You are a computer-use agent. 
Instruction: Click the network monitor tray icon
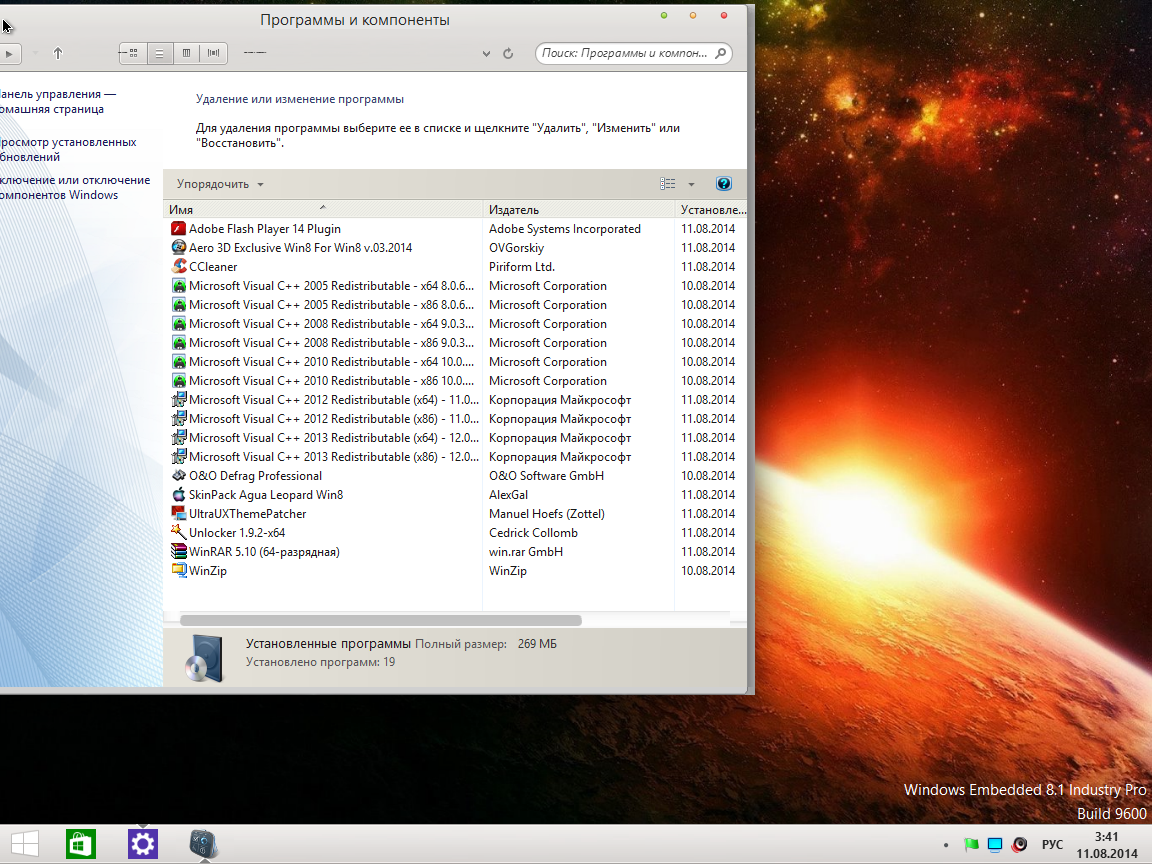point(995,845)
